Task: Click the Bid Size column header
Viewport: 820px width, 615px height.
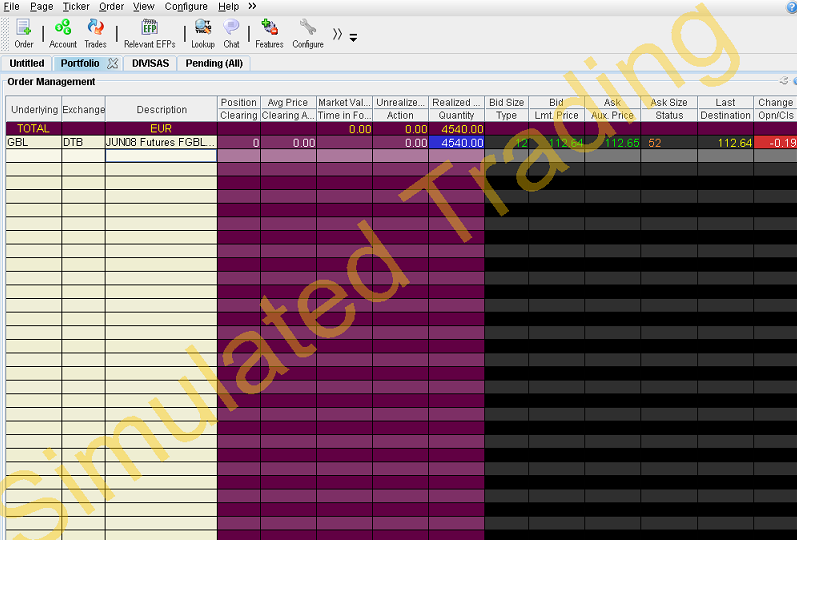Action: (x=506, y=102)
